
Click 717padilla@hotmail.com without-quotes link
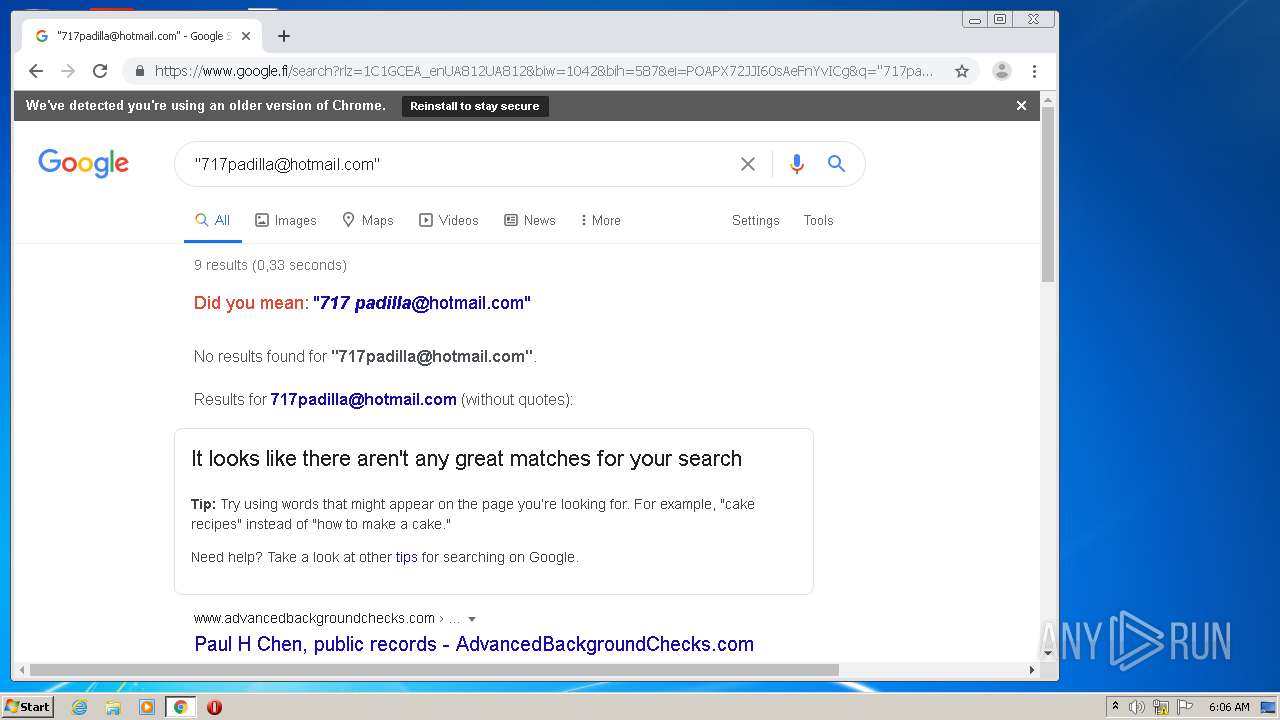click(x=363, y=399)
